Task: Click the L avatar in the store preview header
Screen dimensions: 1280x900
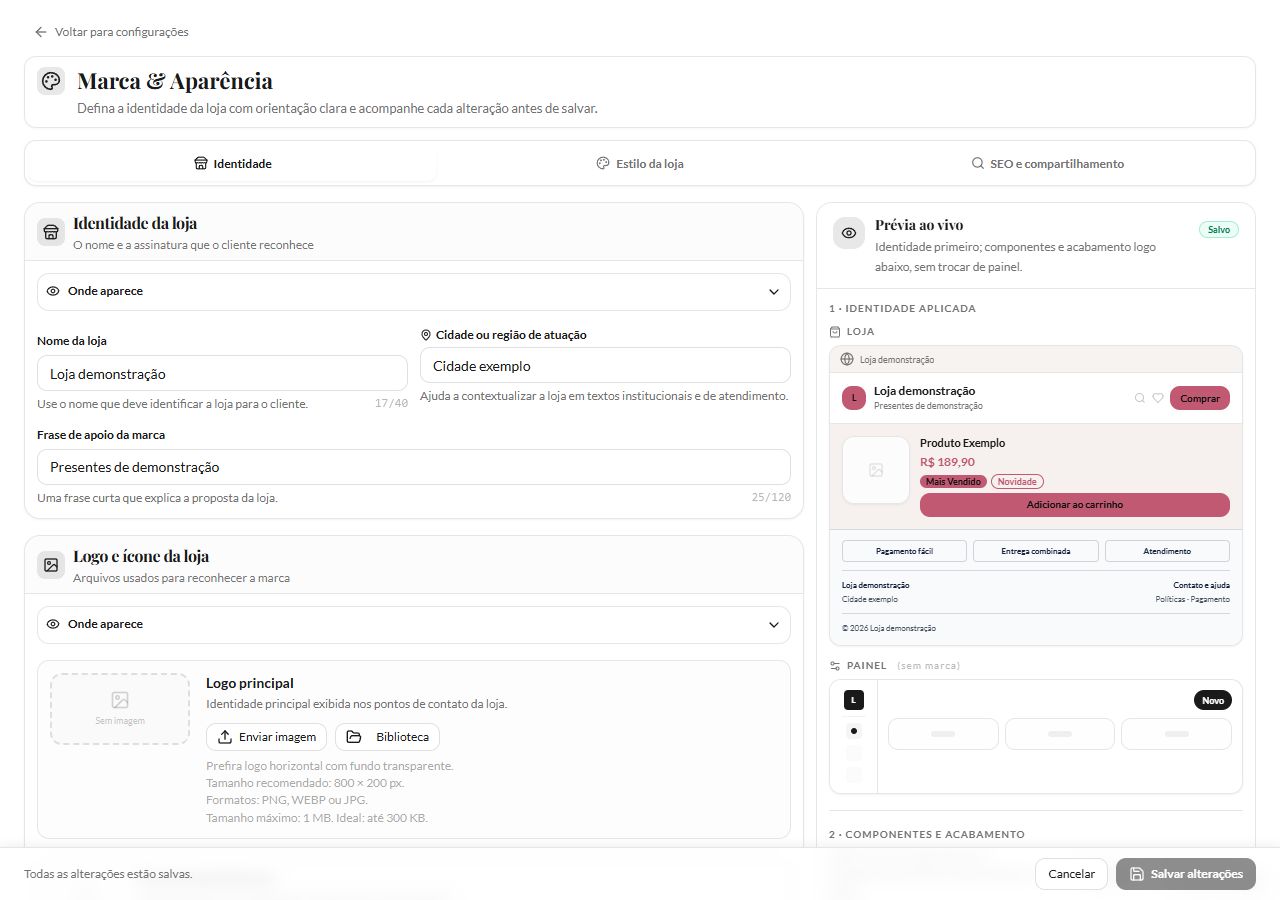Action: [x=854, y=398]
